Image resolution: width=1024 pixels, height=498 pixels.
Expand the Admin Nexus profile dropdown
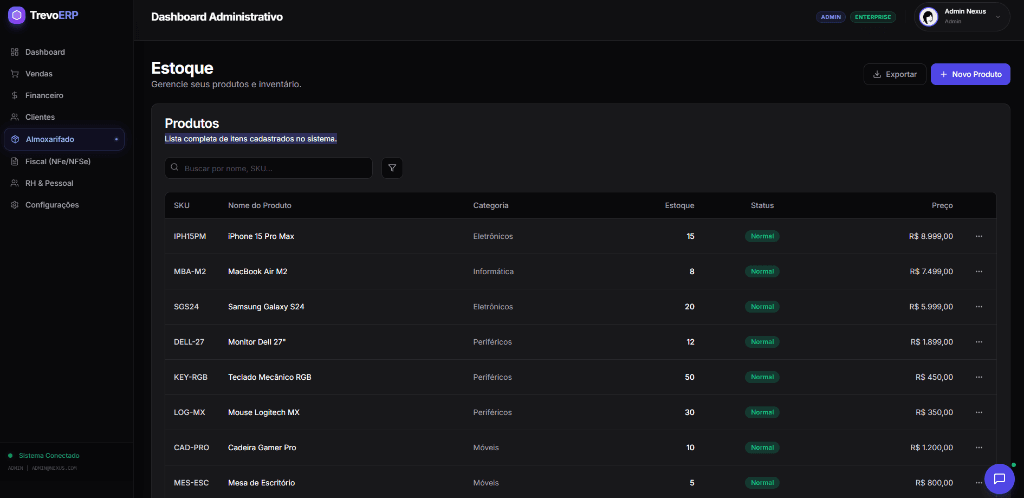tap(997, 17)
